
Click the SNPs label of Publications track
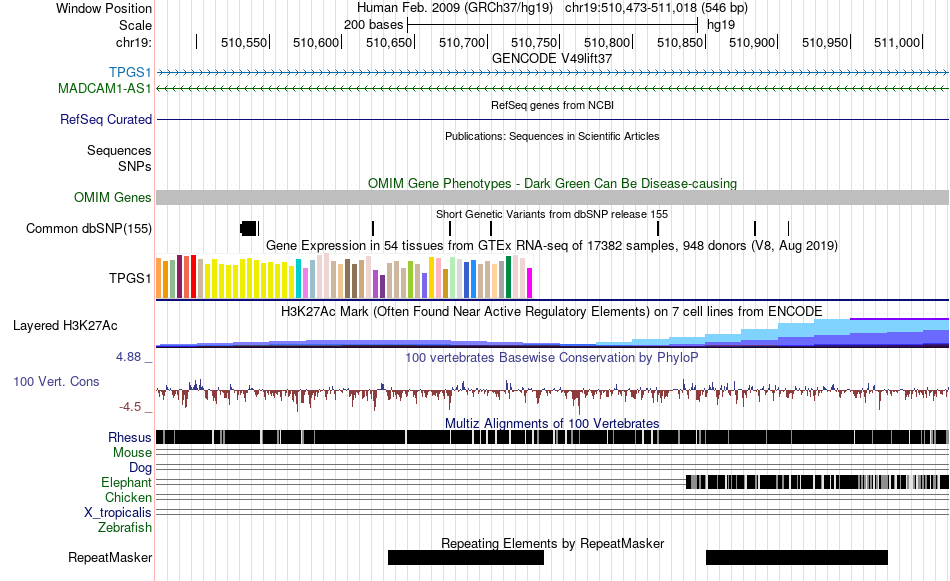135,166
